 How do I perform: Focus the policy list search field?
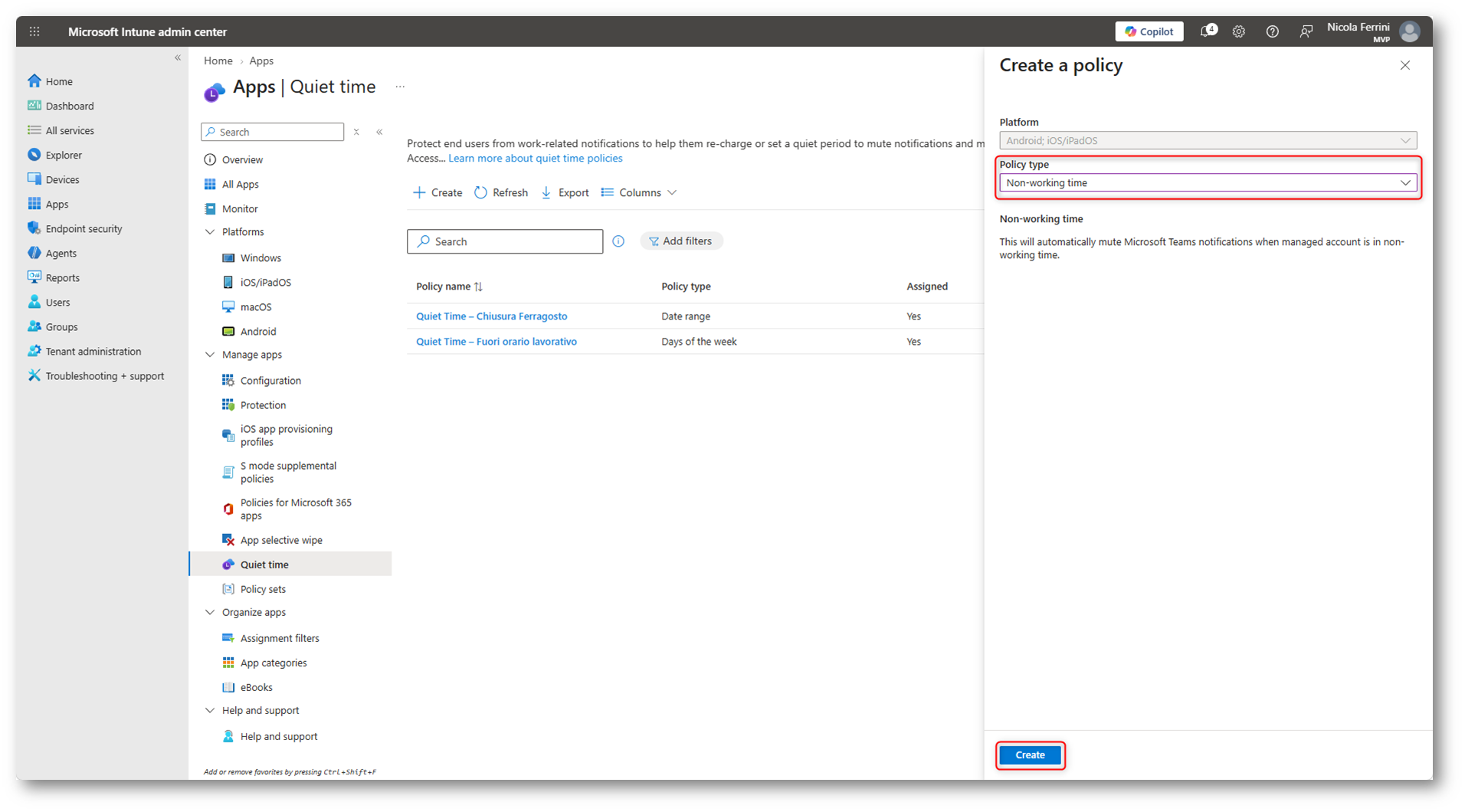(505, 241)
